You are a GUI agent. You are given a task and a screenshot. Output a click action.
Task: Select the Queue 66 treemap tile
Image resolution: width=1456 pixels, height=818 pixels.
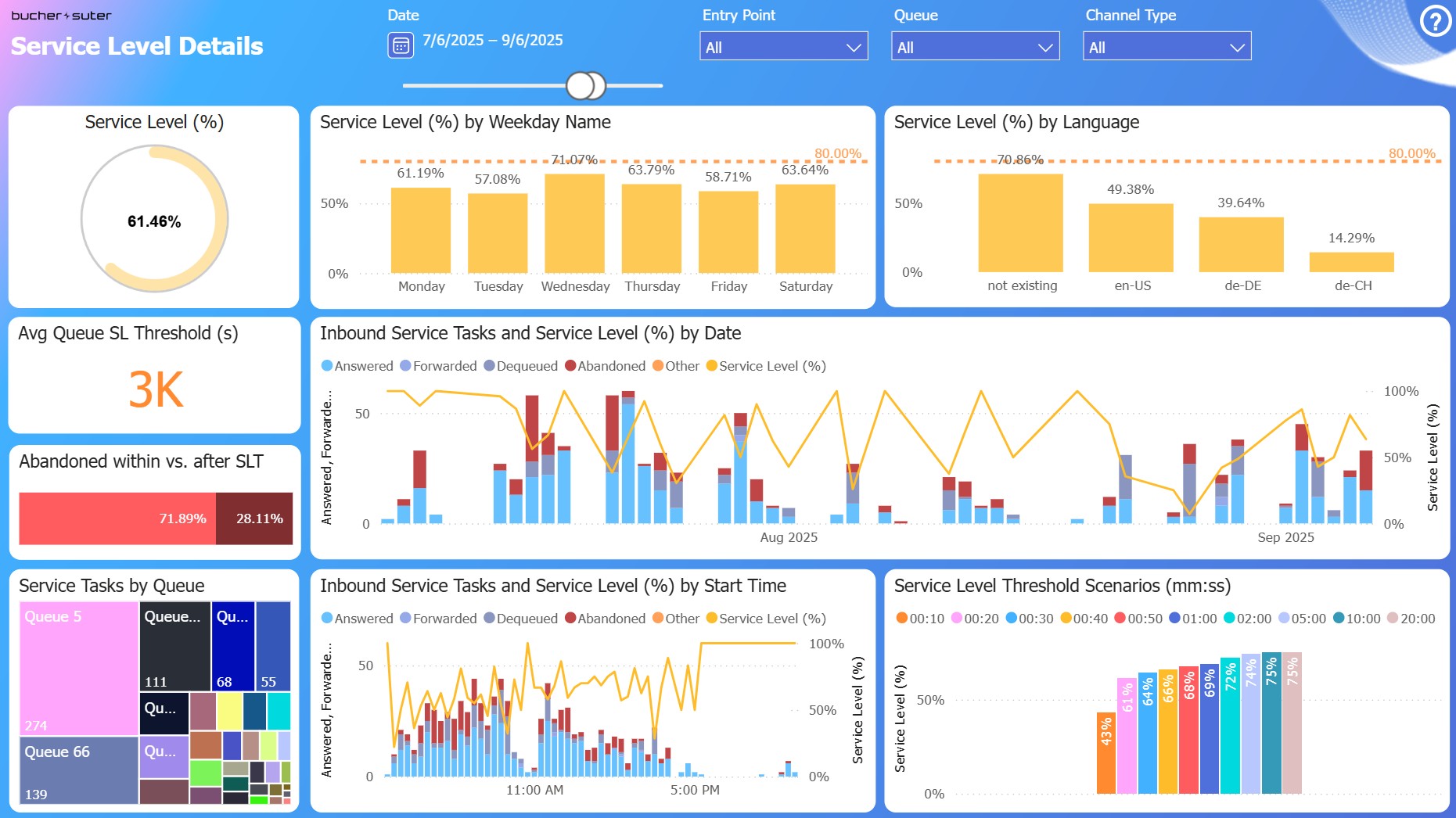pyautogui.click(x=79, y=770)
